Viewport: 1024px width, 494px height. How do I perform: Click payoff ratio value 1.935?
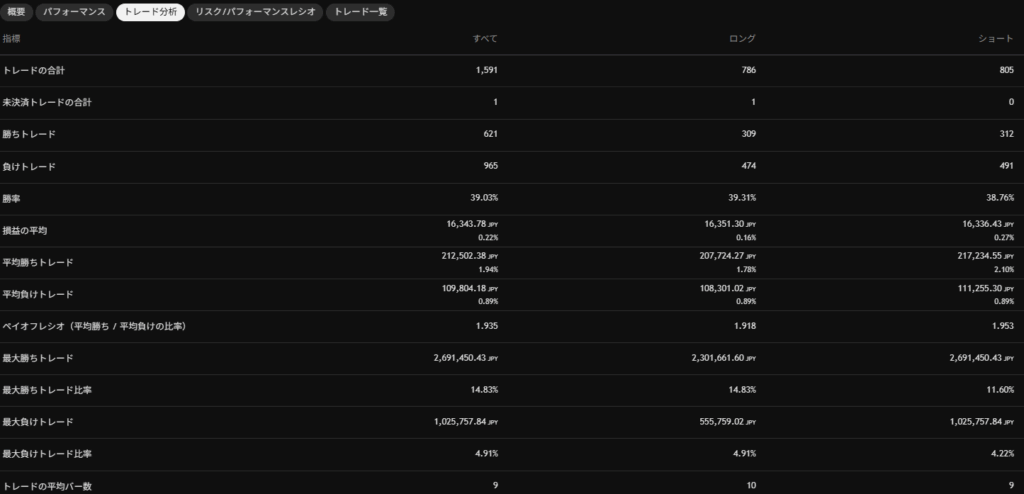tap(487, 325)
